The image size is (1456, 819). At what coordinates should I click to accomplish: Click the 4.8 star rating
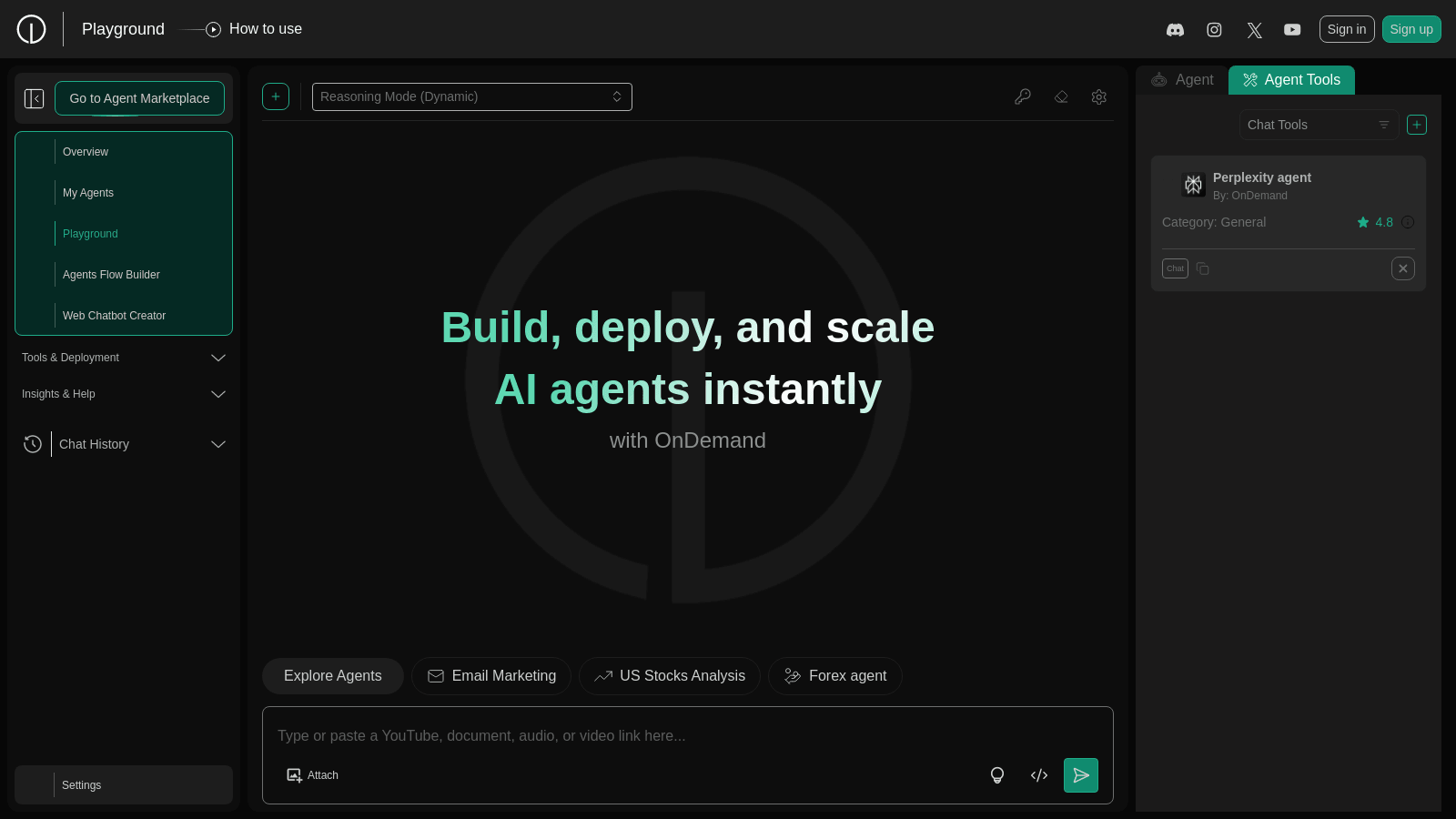(x=1375, y=222)
